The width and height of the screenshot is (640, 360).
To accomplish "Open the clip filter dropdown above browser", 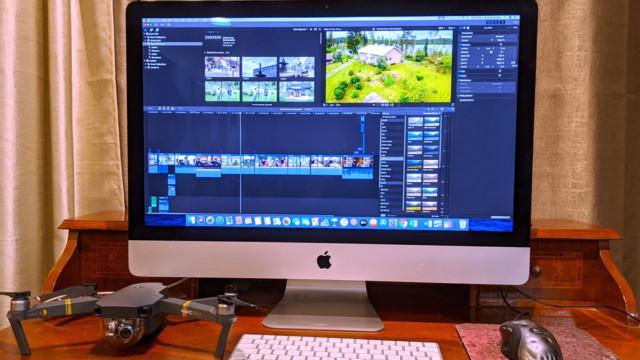I will tap(301, 29).
